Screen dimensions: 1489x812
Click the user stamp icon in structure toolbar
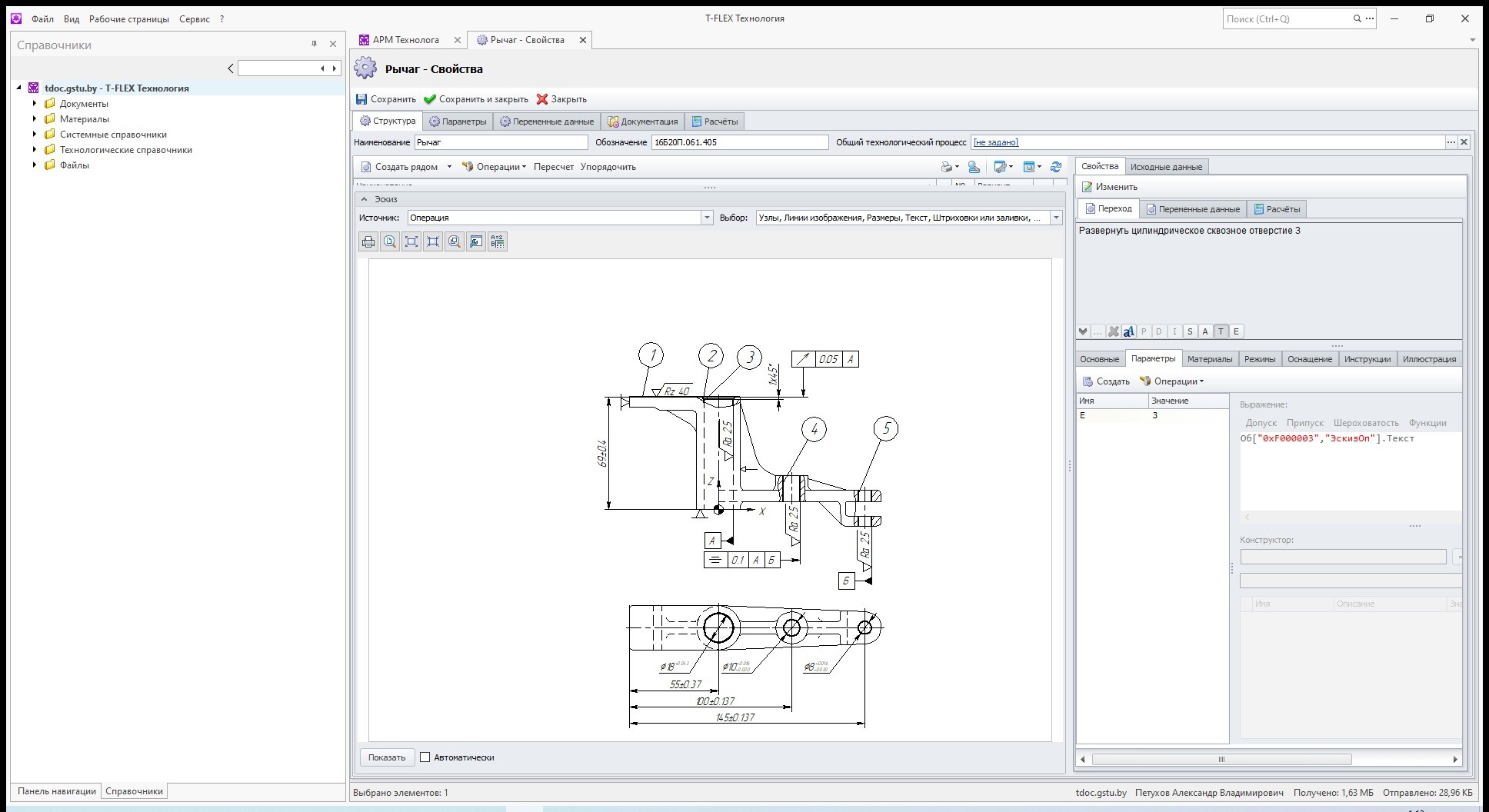pyautogui.click(x=974, y=167)
